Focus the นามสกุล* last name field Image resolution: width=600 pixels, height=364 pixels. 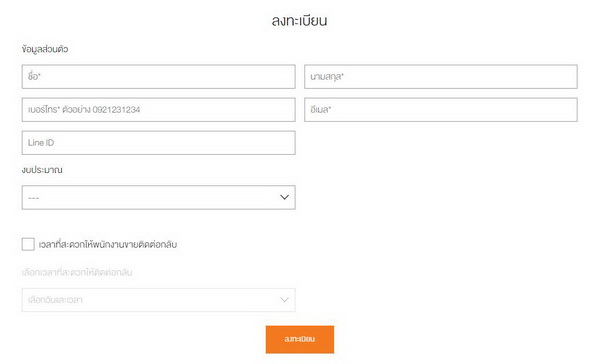441,77
